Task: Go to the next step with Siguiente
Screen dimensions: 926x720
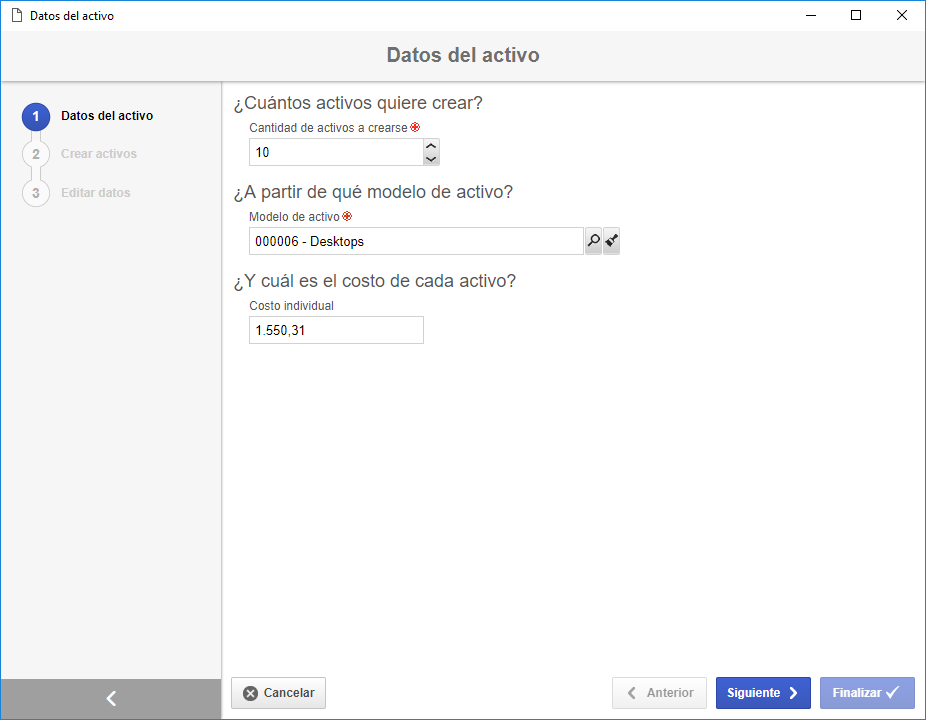Action: [x=763, y=693]
